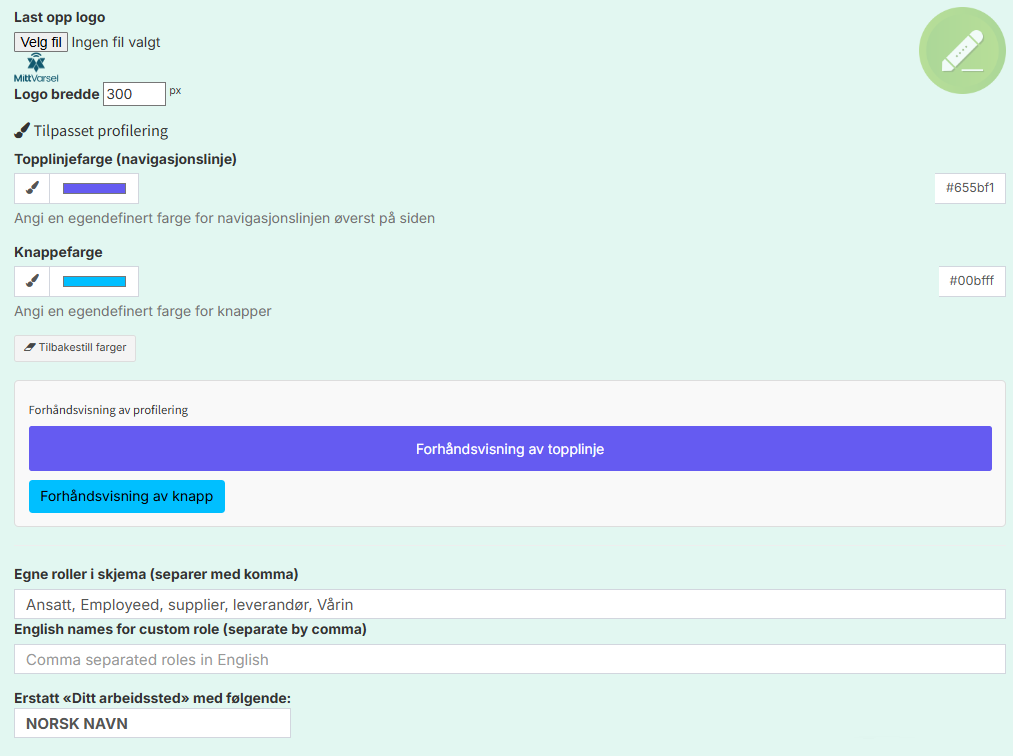
Task: Click the #655bf1 hex code field
Action: tap(969, 188)
